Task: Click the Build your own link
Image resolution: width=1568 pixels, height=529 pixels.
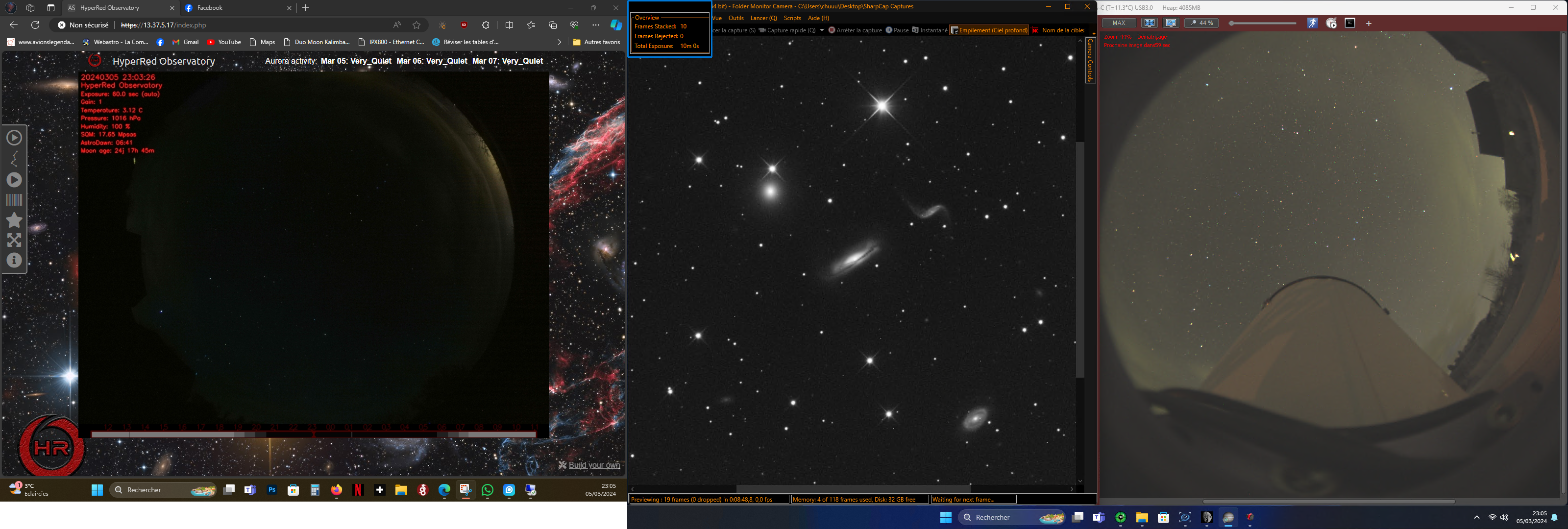Action: tap(589, 465)
